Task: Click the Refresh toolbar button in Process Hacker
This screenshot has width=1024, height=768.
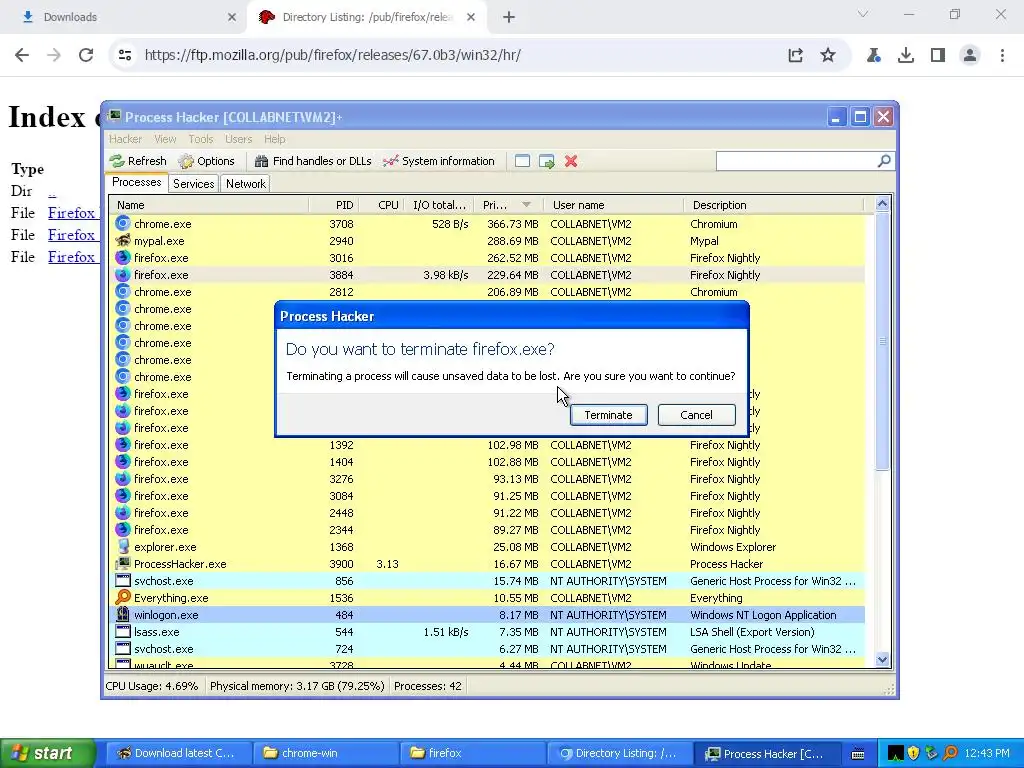Action: 138,161
